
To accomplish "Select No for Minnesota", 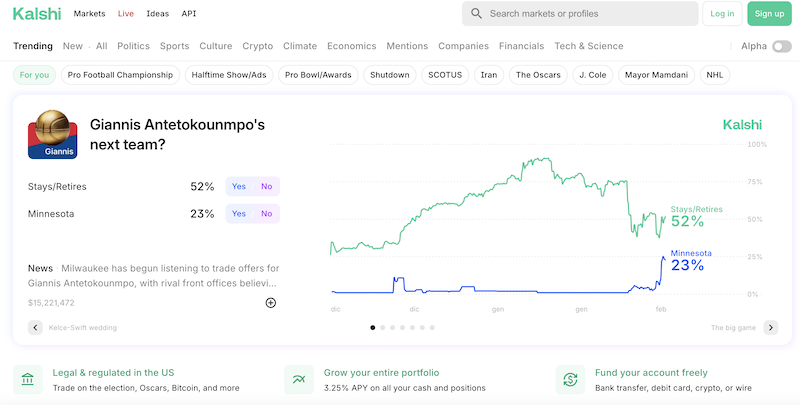I will pos(267,214).
